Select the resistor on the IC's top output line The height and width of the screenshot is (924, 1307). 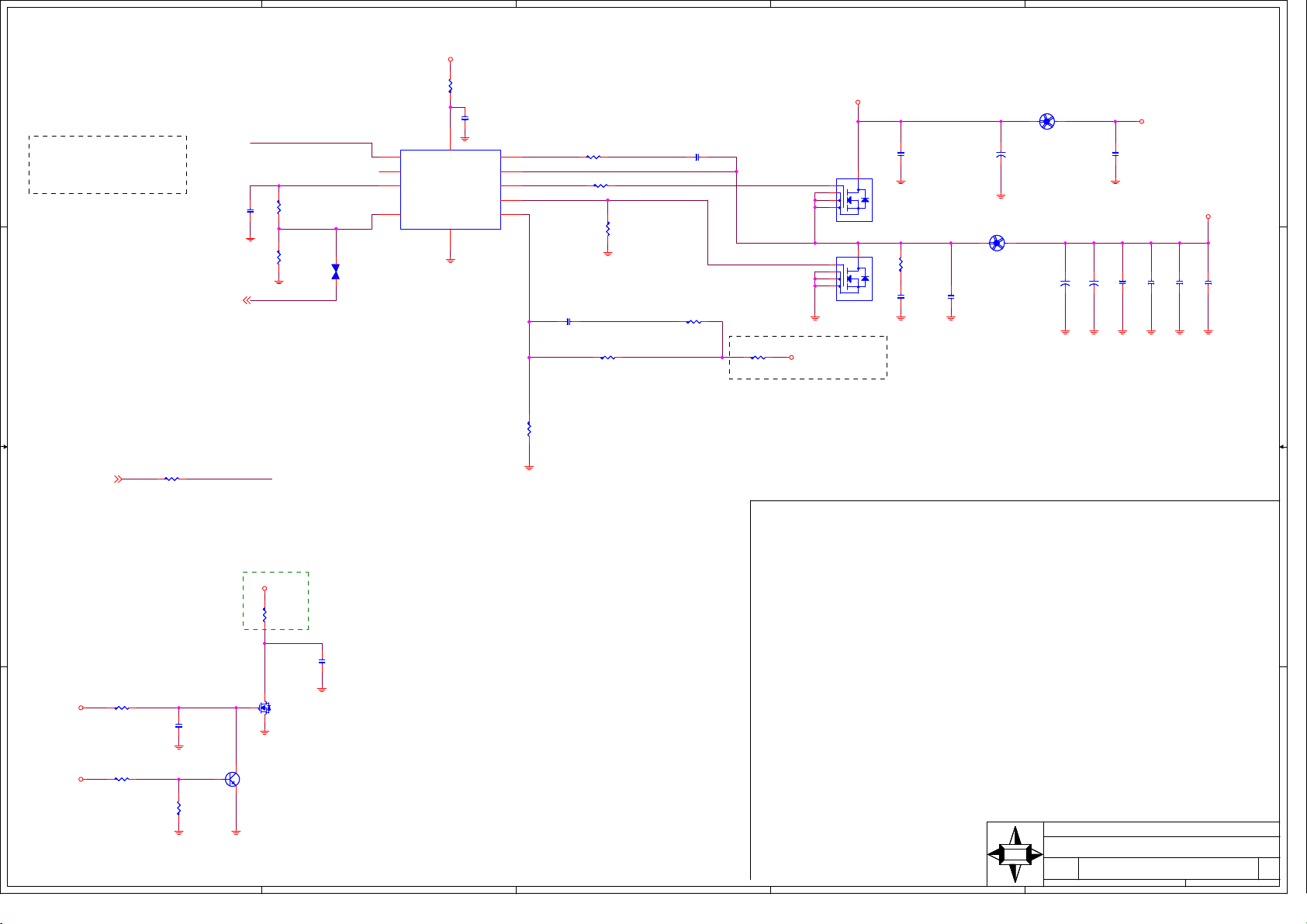(593, 157)
